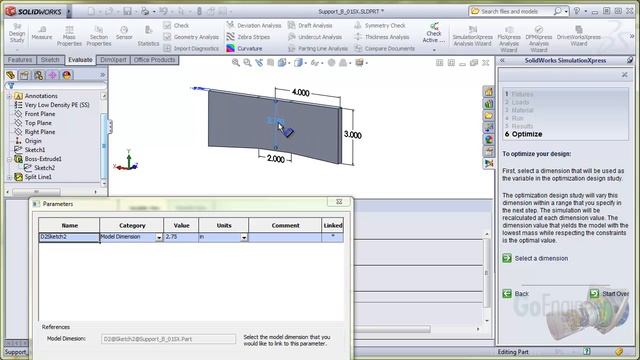Open Undercut Analysis
Image resolution: width=640 pixels, height=360 pixels.
point(315,37)
